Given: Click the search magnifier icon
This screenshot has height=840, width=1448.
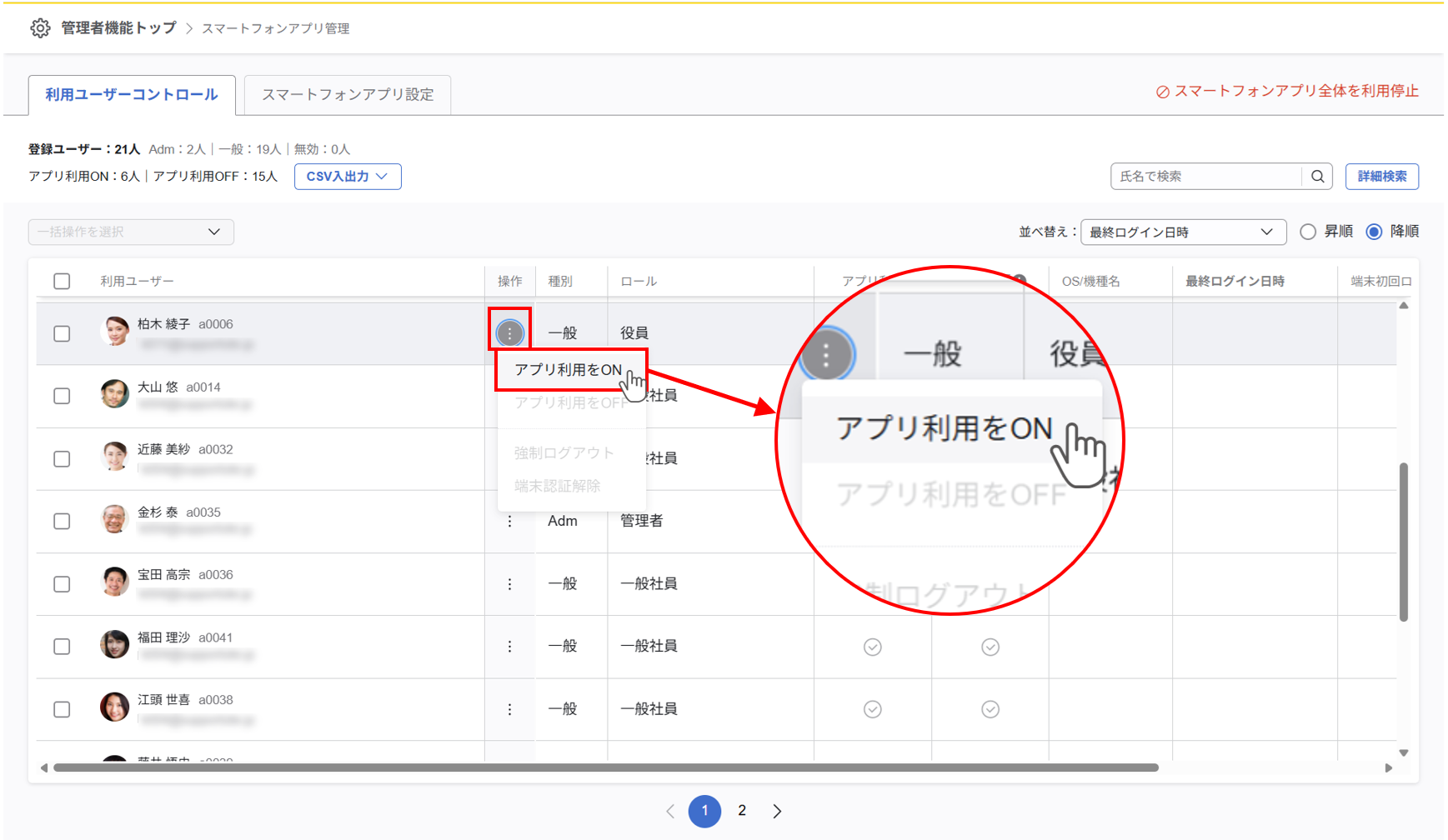Looking at the screenshot, I should click(1317, 177).
